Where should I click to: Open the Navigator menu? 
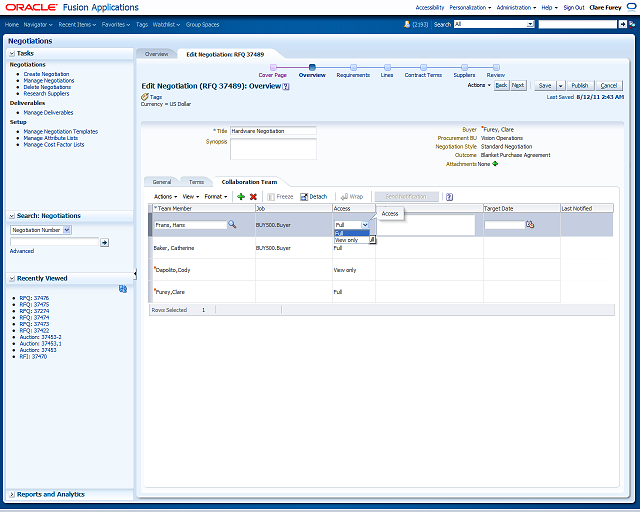38,24
